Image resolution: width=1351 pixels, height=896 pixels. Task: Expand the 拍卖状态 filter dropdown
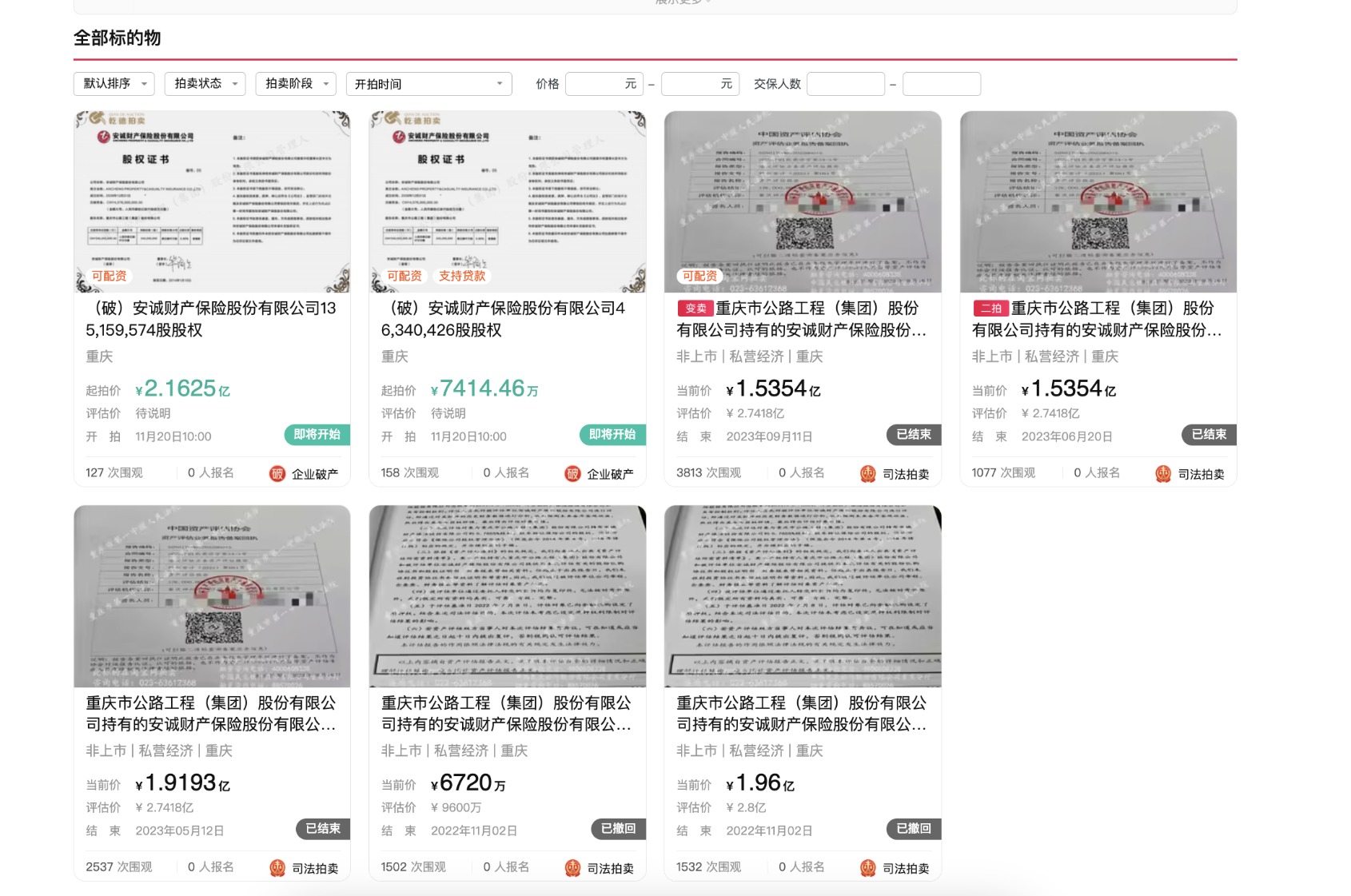pos(206,84)
